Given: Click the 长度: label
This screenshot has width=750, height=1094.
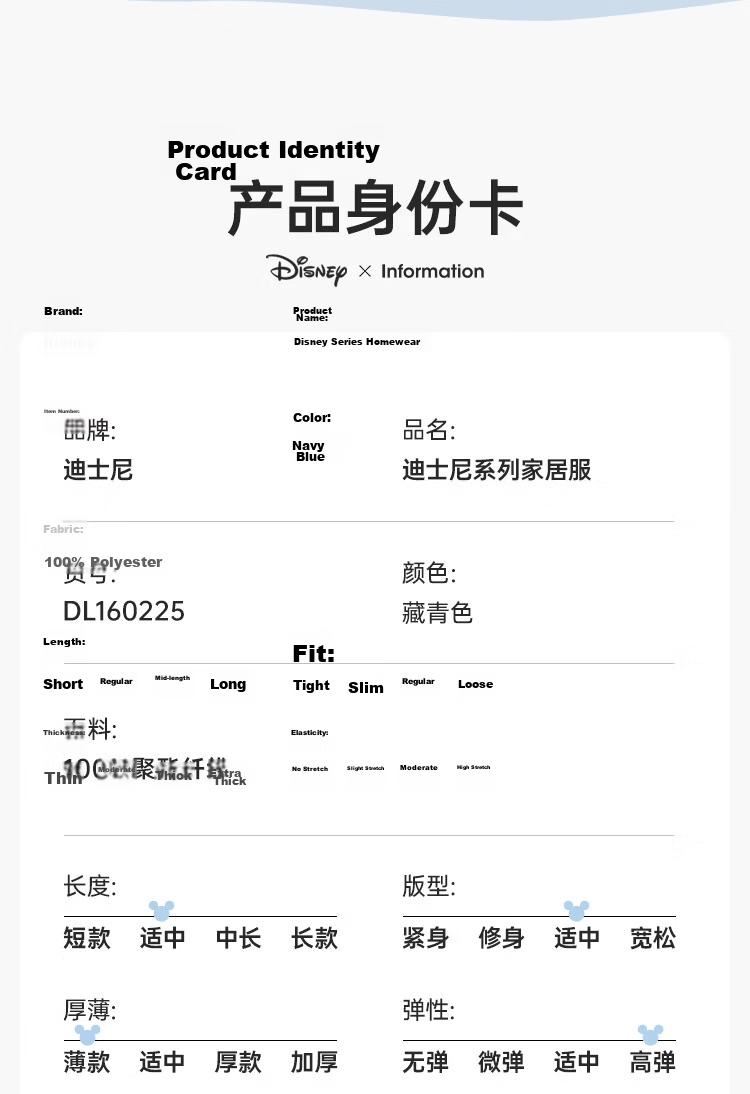Looking at the screenshot, I should click(90, 886).
